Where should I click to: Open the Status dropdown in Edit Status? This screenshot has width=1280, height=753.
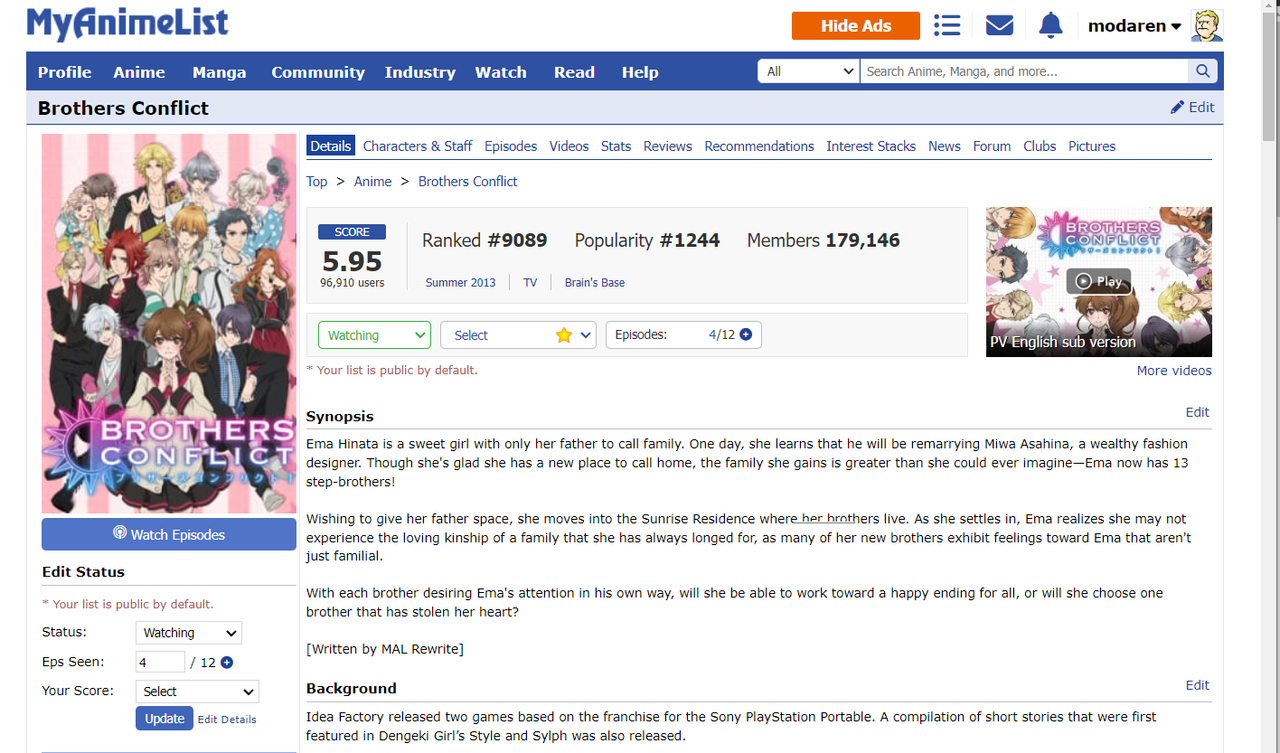pyautogui.click(x=189, y=633)
